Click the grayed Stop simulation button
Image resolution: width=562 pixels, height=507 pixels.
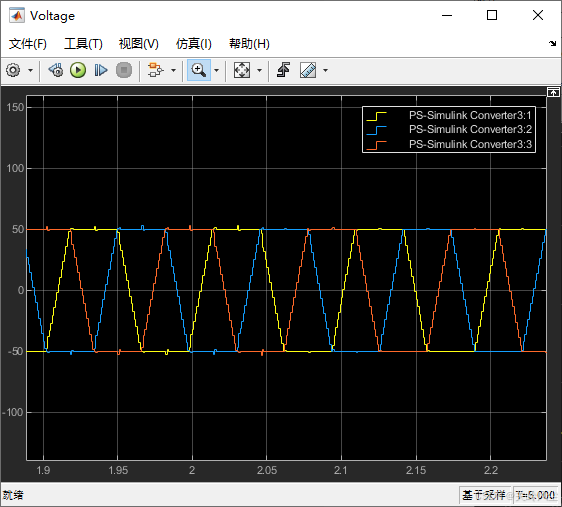tap(124, 70)
